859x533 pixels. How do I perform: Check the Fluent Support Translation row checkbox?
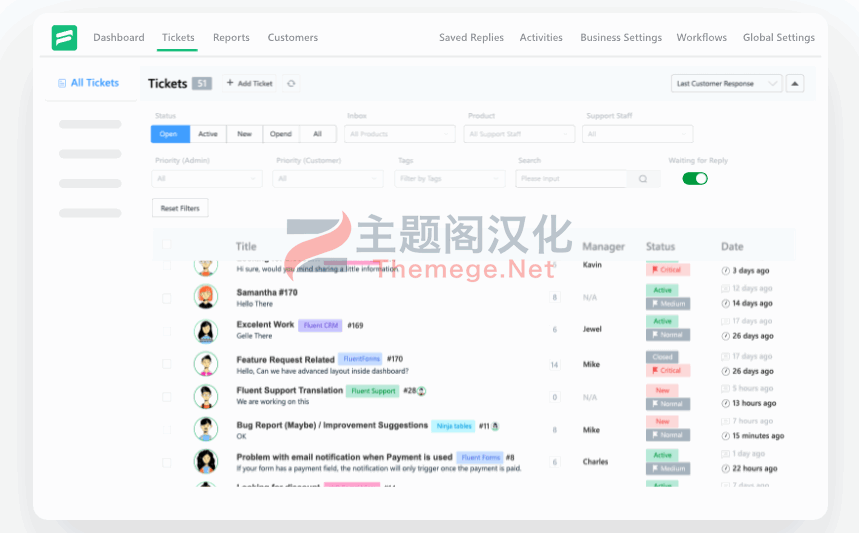tap(167, 397)
